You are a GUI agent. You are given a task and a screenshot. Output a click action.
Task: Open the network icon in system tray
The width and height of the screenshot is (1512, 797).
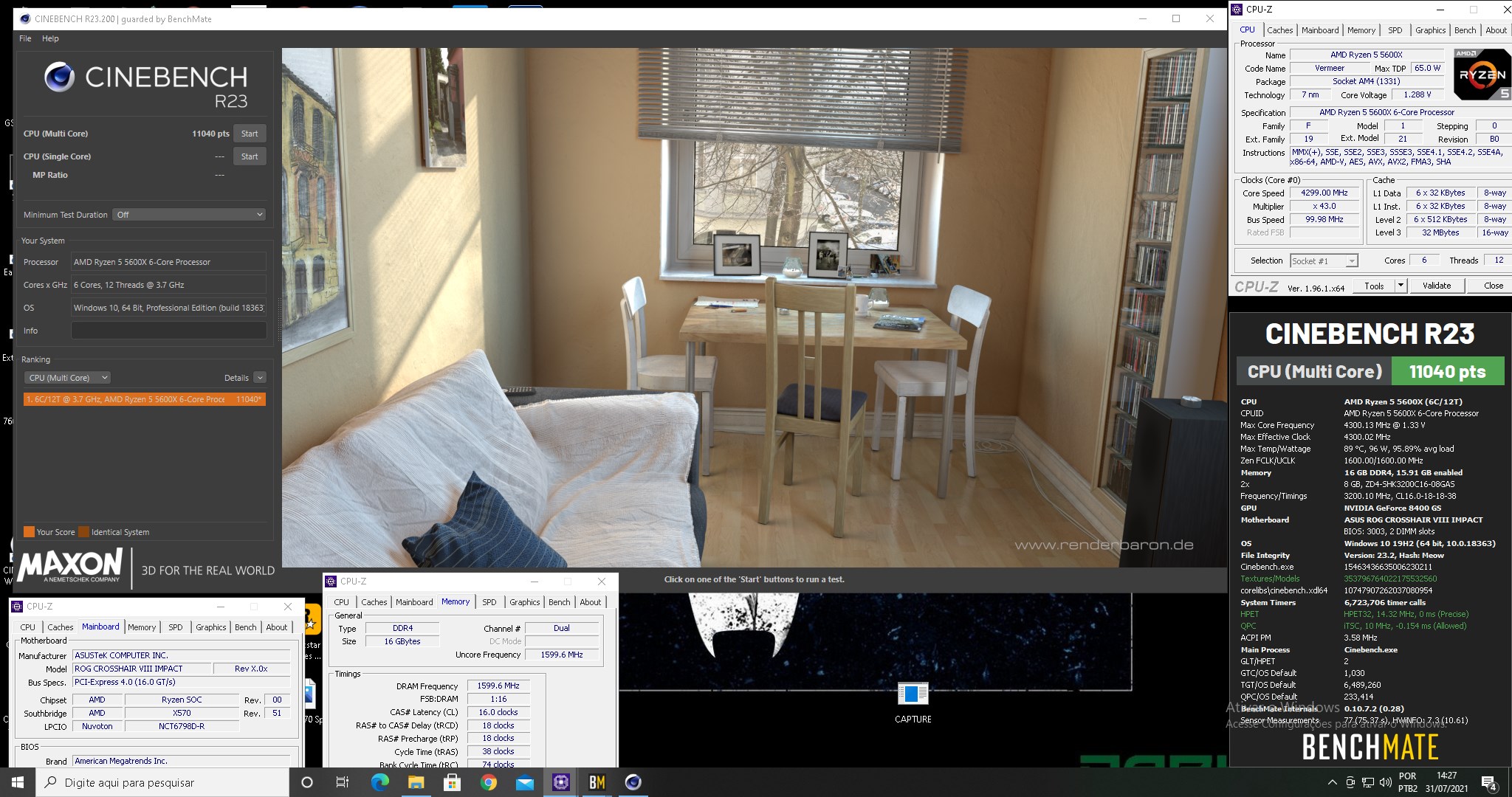coord(1367,783)
